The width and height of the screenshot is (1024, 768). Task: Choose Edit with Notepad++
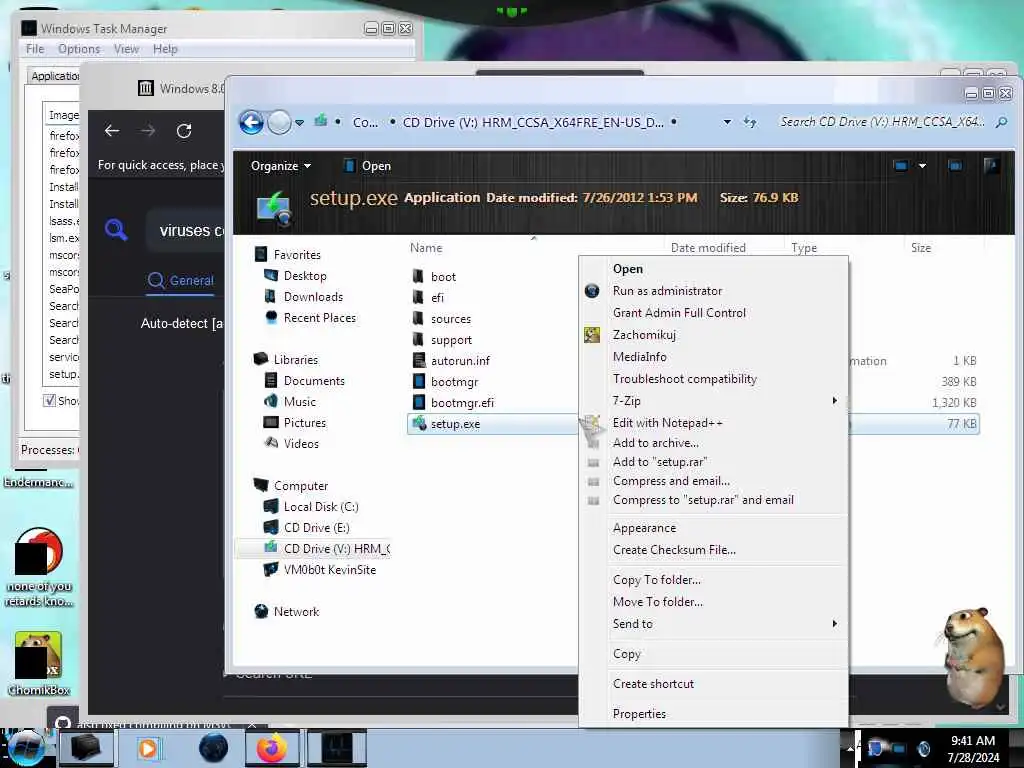[713, 423]
